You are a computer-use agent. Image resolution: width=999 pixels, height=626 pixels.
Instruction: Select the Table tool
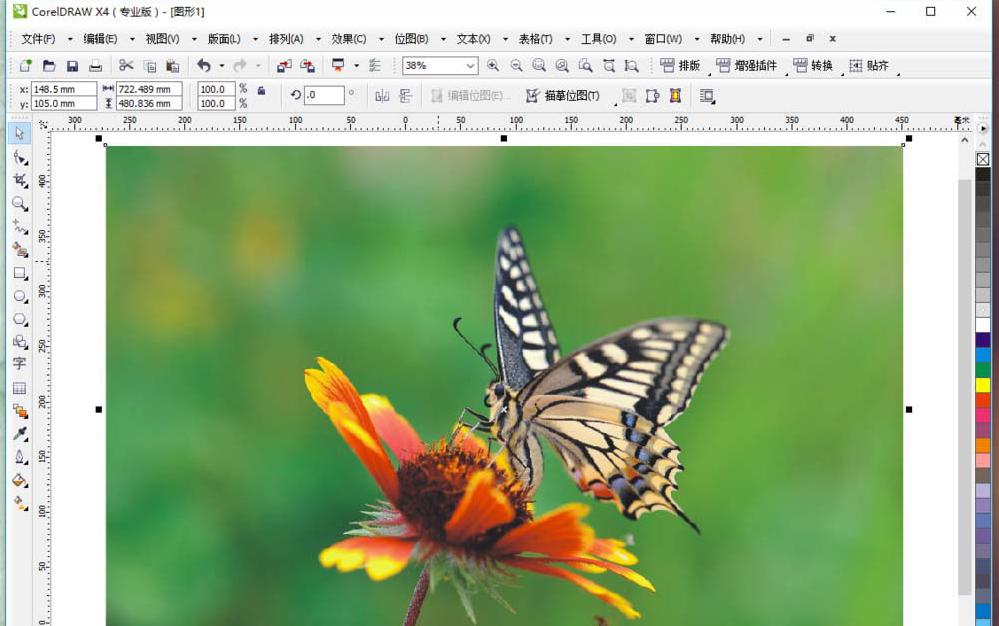pyautogui.click(x=20, y=388)
